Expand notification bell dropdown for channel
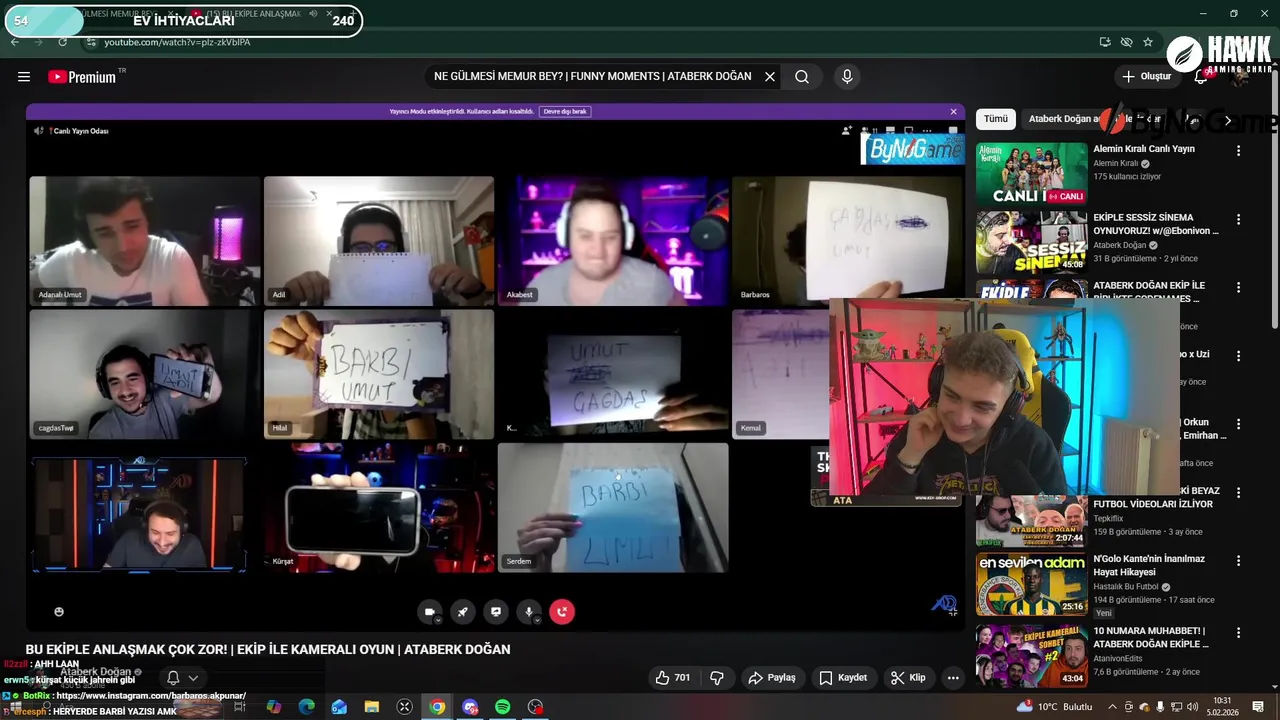Viewport: 1280px width, 720px height. click(182, 678)
